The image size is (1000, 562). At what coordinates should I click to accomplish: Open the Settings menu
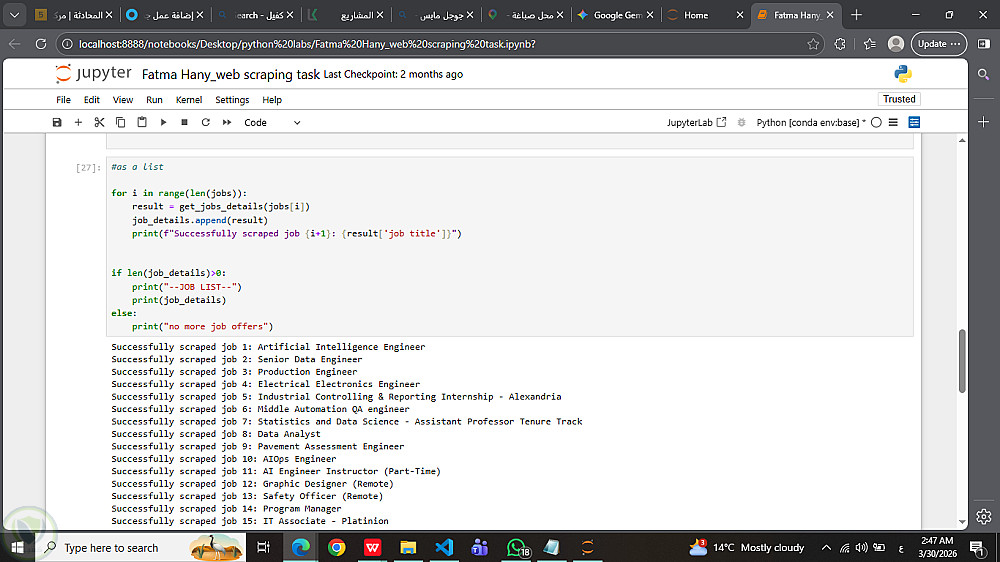click(x=232, y=100)
